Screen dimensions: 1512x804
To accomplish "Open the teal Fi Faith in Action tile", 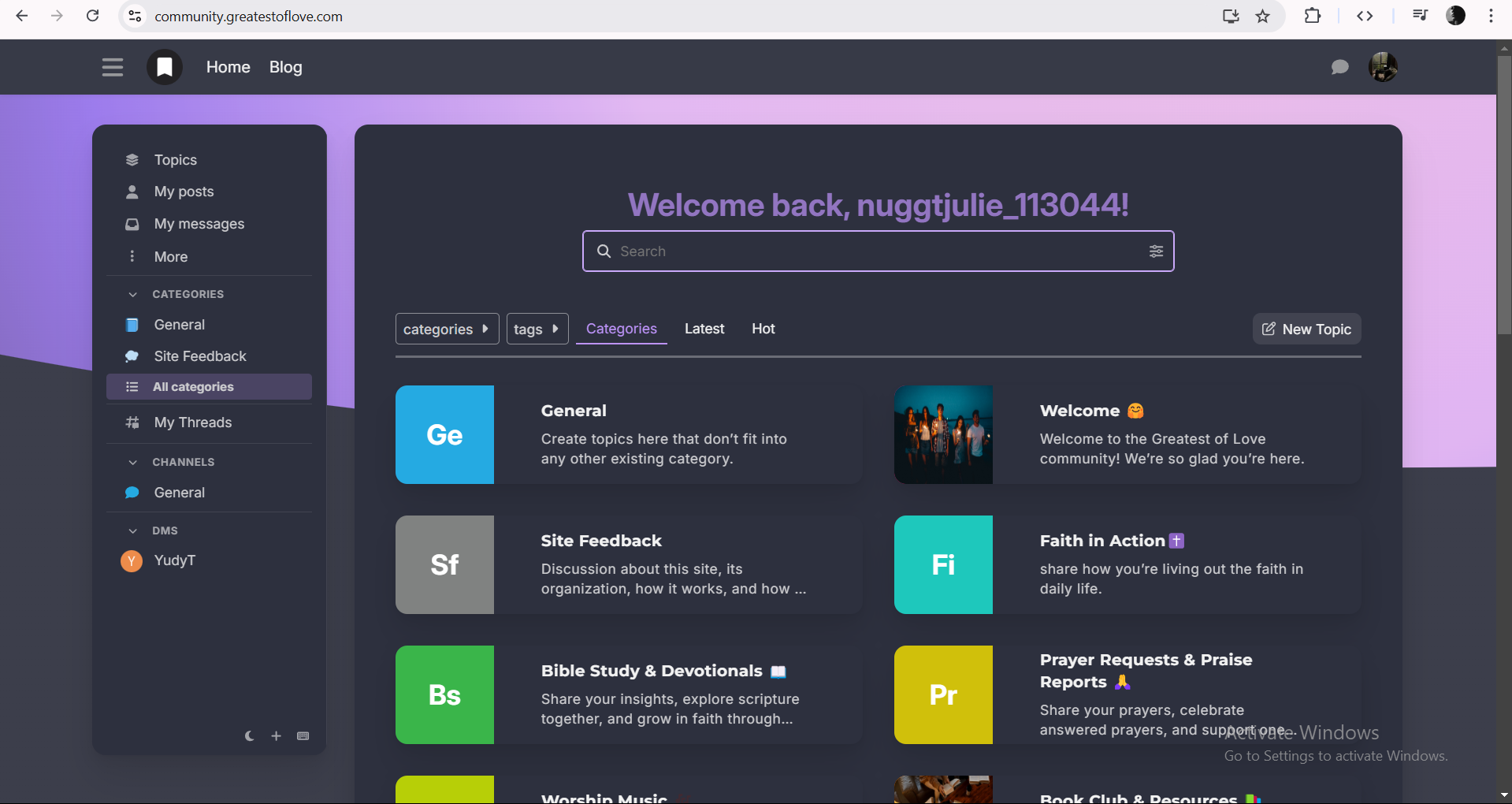I will tap(943, 564).
